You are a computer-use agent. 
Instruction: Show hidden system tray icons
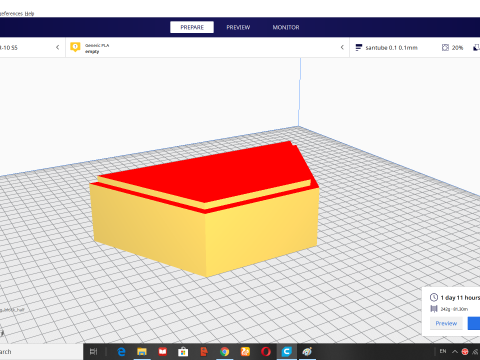455,351
